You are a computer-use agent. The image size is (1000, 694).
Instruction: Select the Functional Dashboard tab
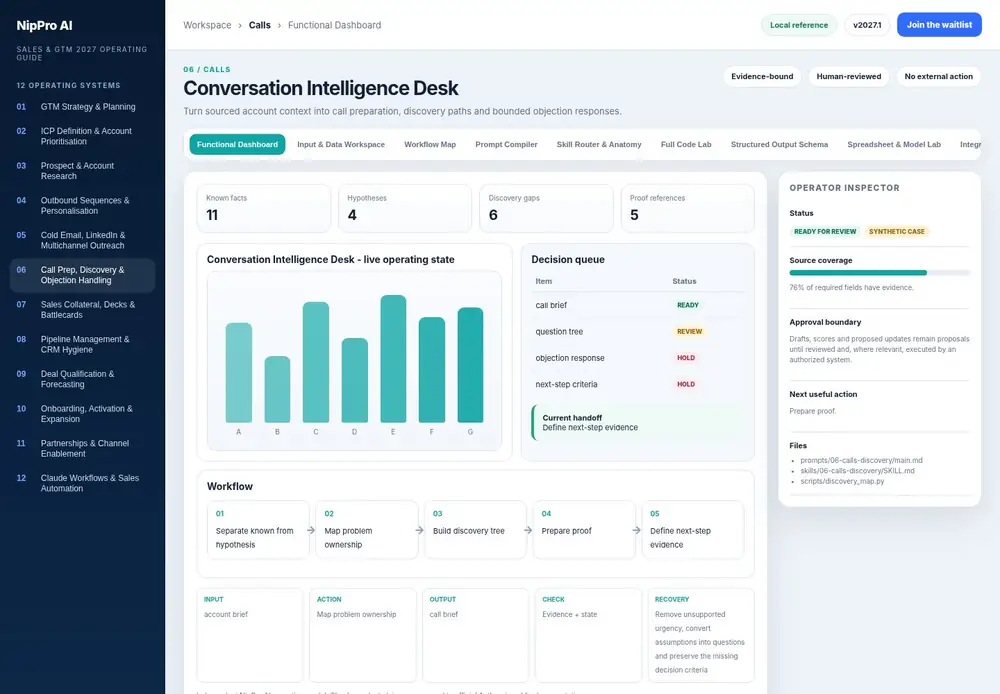[x=237, y=144]
